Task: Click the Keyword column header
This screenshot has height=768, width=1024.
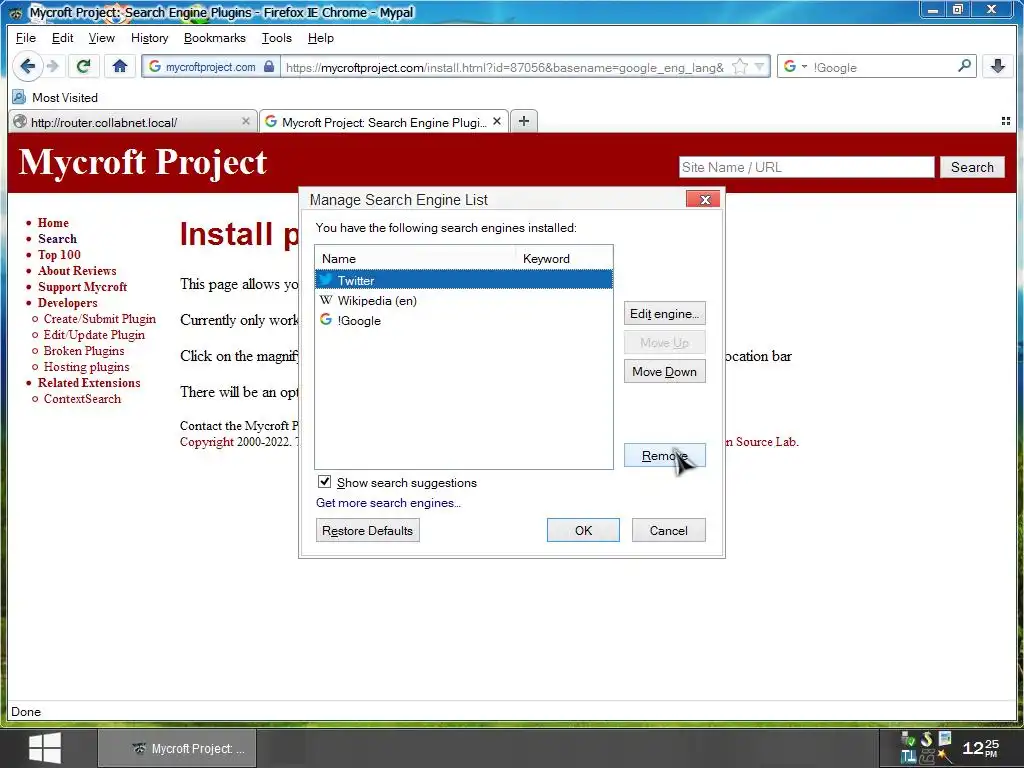Action: tap(564, 259)
